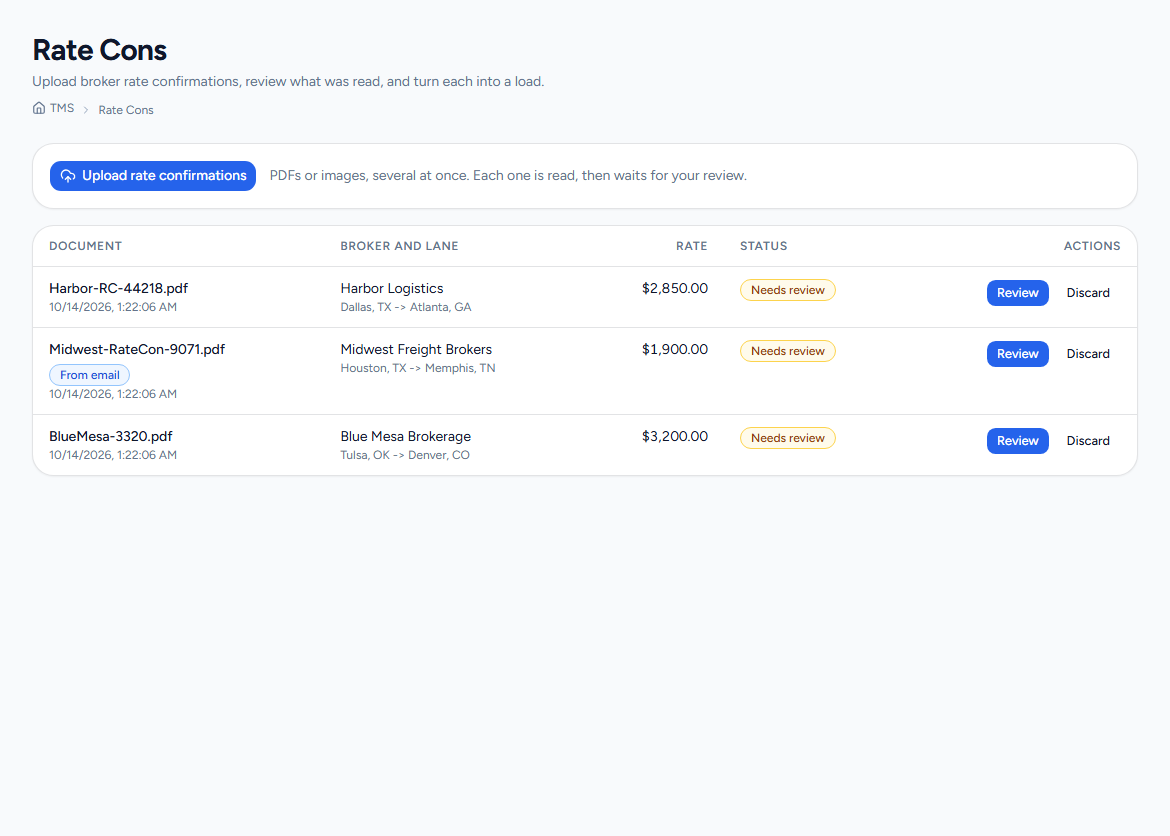Click lane Dallas, TX -> Atlanta, GA
The height and width of the screenshot is (836, 1170).
406,308
